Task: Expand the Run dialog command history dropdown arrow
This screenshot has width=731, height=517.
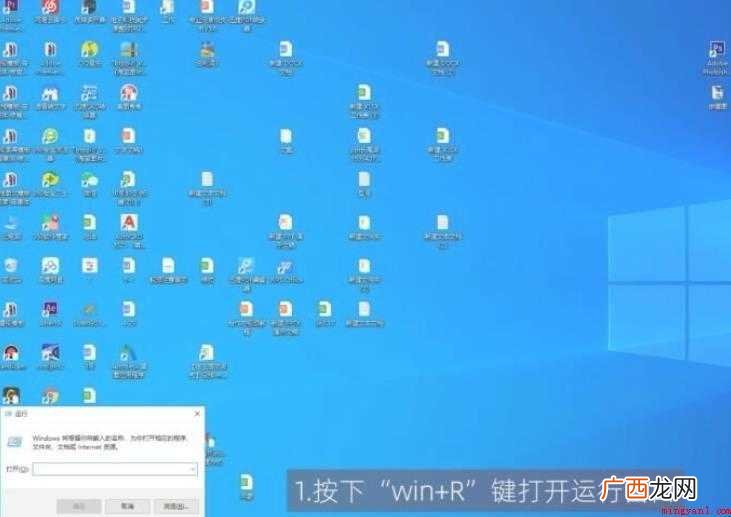Action: tap(192, 469)
